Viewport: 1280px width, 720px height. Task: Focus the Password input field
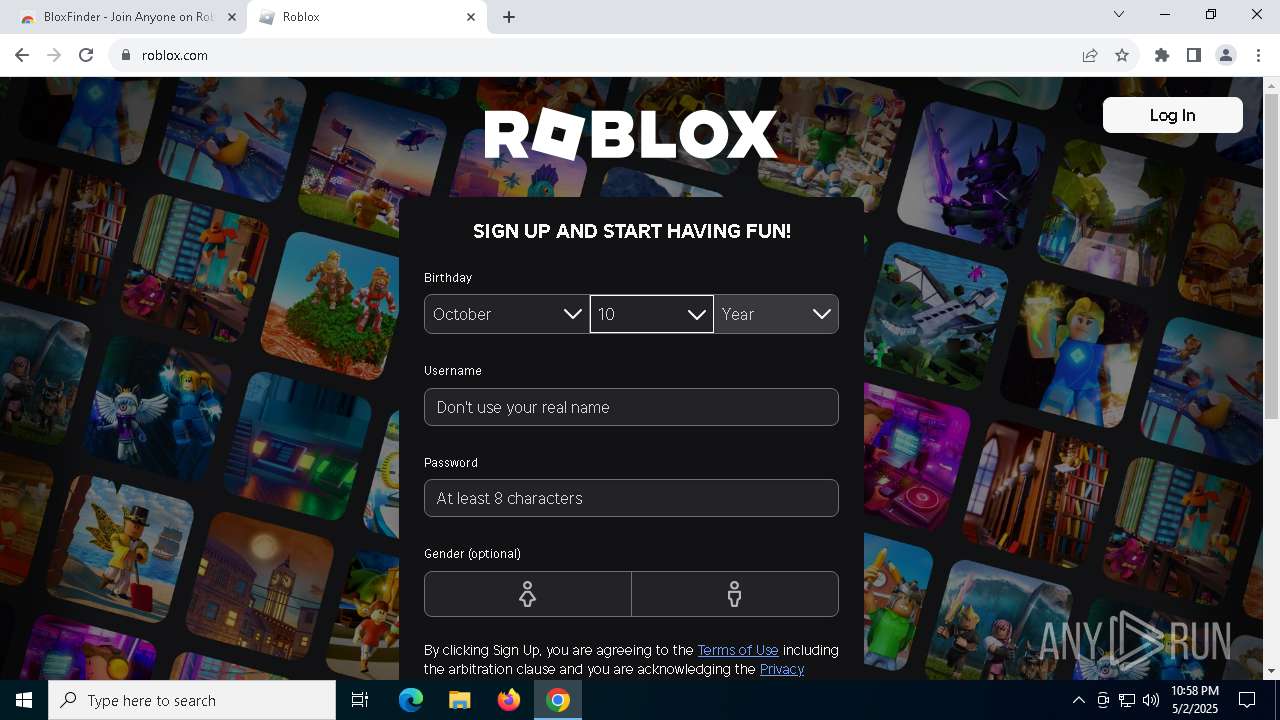(631, 498)
